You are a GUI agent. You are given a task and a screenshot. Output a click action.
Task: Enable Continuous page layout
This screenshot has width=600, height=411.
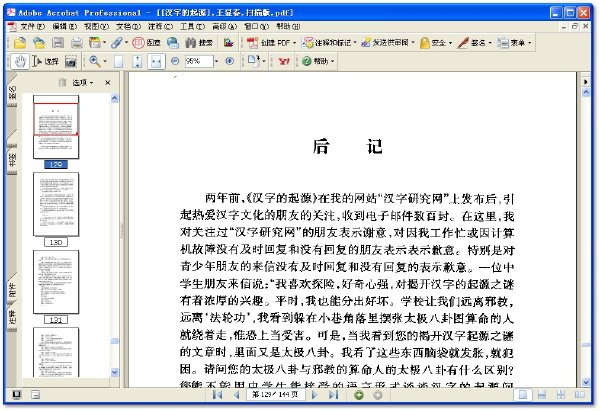pyautogui.click(x=542, y=395)
